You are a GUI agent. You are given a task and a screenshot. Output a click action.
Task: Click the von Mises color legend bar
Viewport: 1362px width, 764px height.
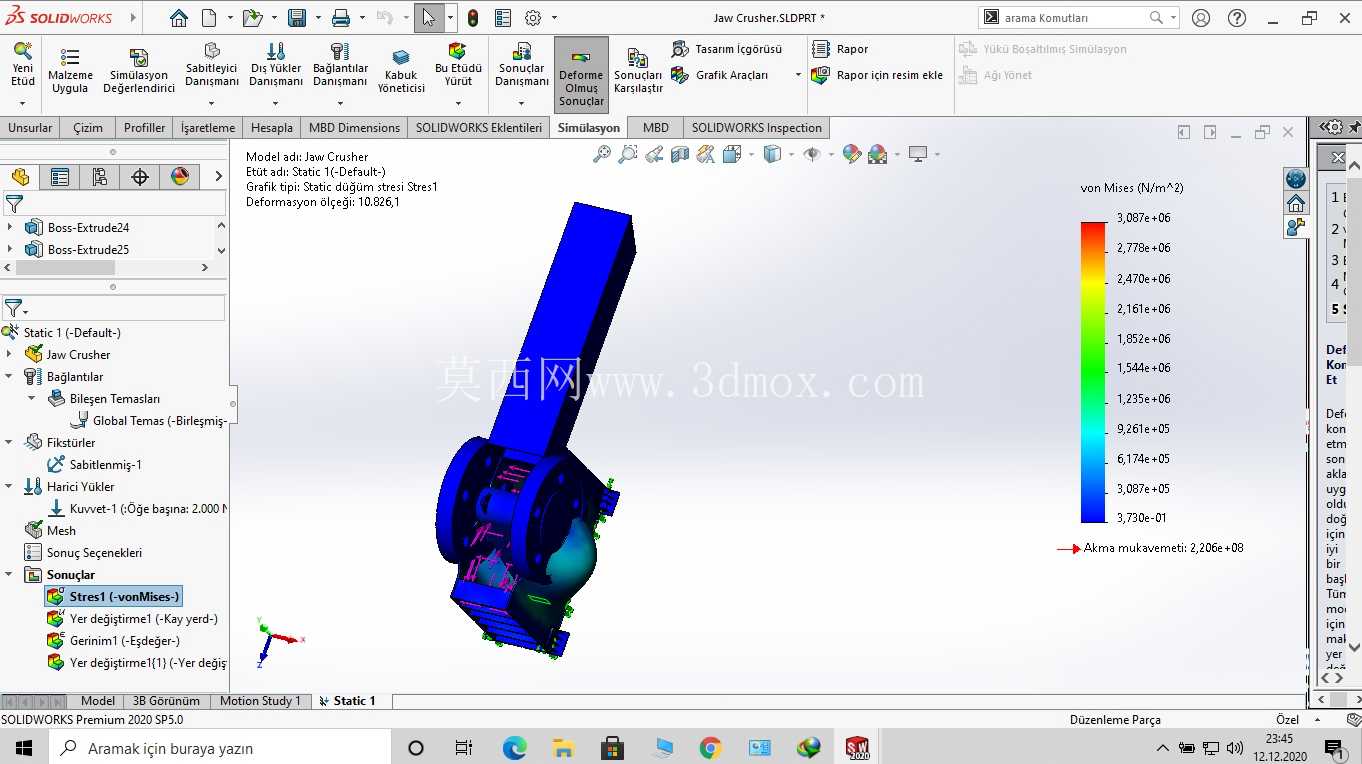(x=1093, y=372)
